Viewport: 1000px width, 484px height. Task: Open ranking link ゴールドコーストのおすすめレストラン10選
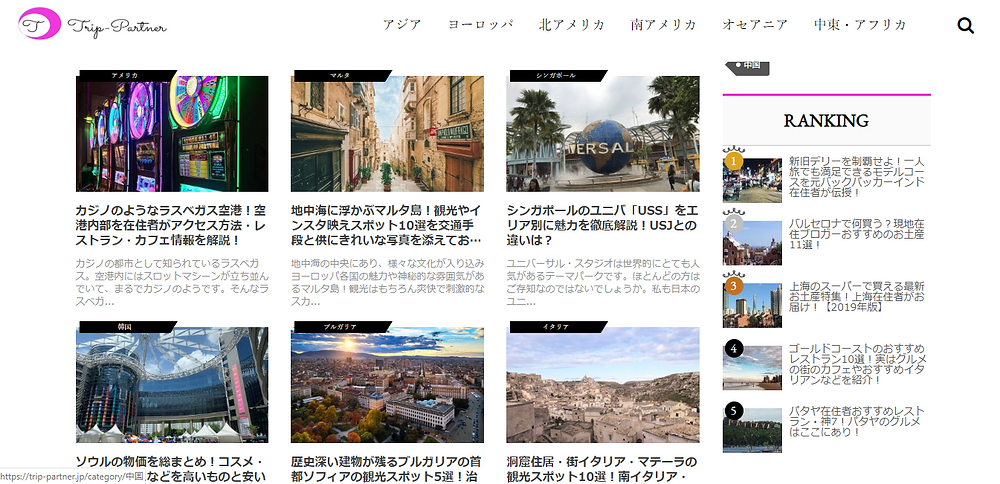tap(858, 364)
